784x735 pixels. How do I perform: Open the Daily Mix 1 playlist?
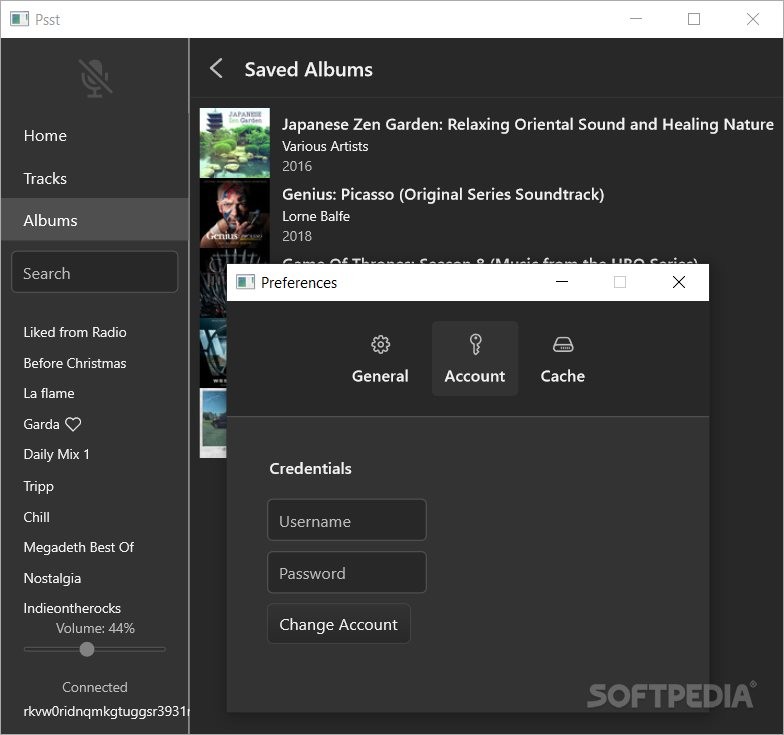[56, 454]
